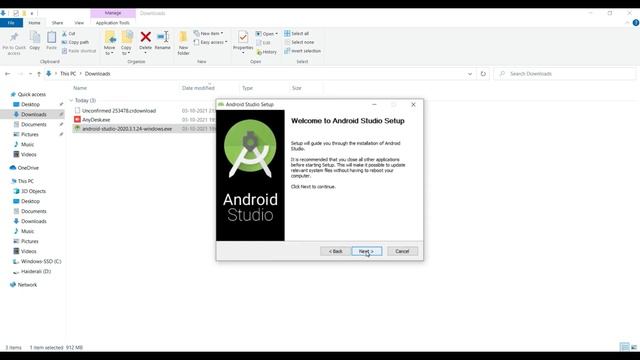640x360 pixels.
Task: Select 3D Objects under This PC
Action: pos(33,191)
